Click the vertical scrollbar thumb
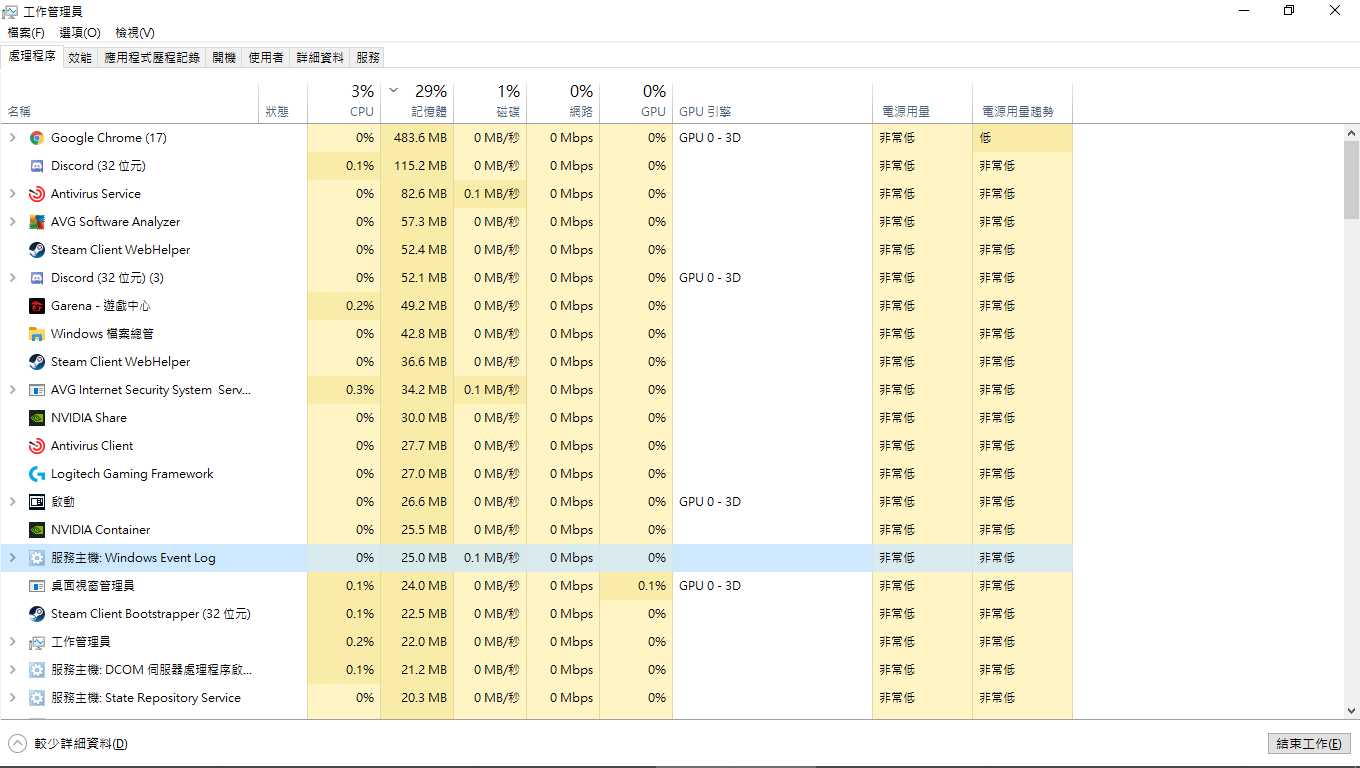This screenshot has height=768, width=1360. (x=1351, y=179)
